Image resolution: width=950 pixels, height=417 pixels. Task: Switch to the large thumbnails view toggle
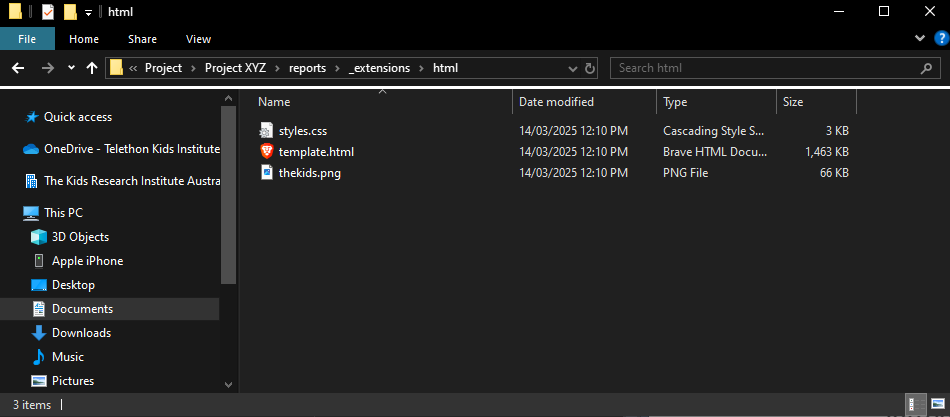pyautogui.click(x=937, y=405)
